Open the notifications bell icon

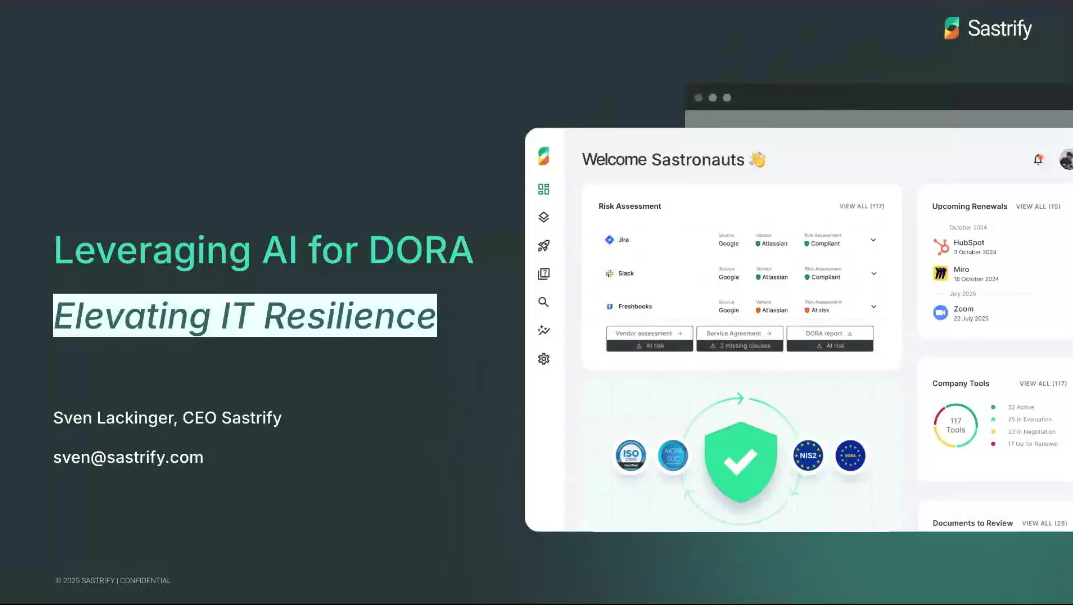(x=1038, y=159)
